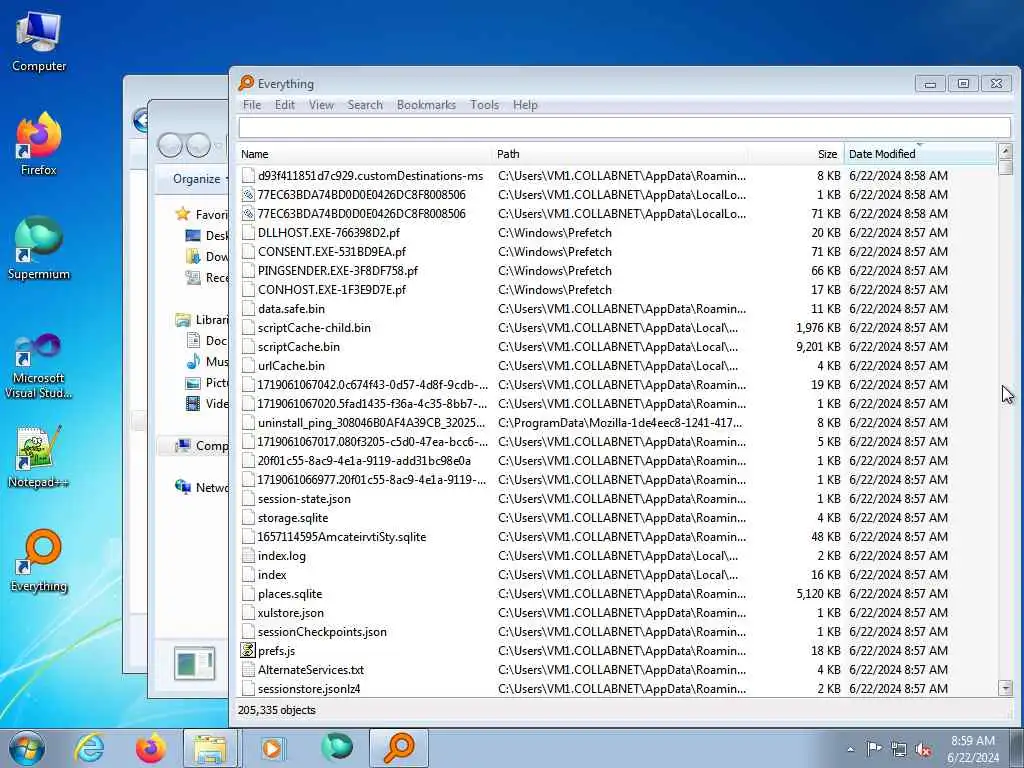The height and width of the screenshot is (768, 1024).
Task: Open the Bookmarks menu
Action: [426, 104]
